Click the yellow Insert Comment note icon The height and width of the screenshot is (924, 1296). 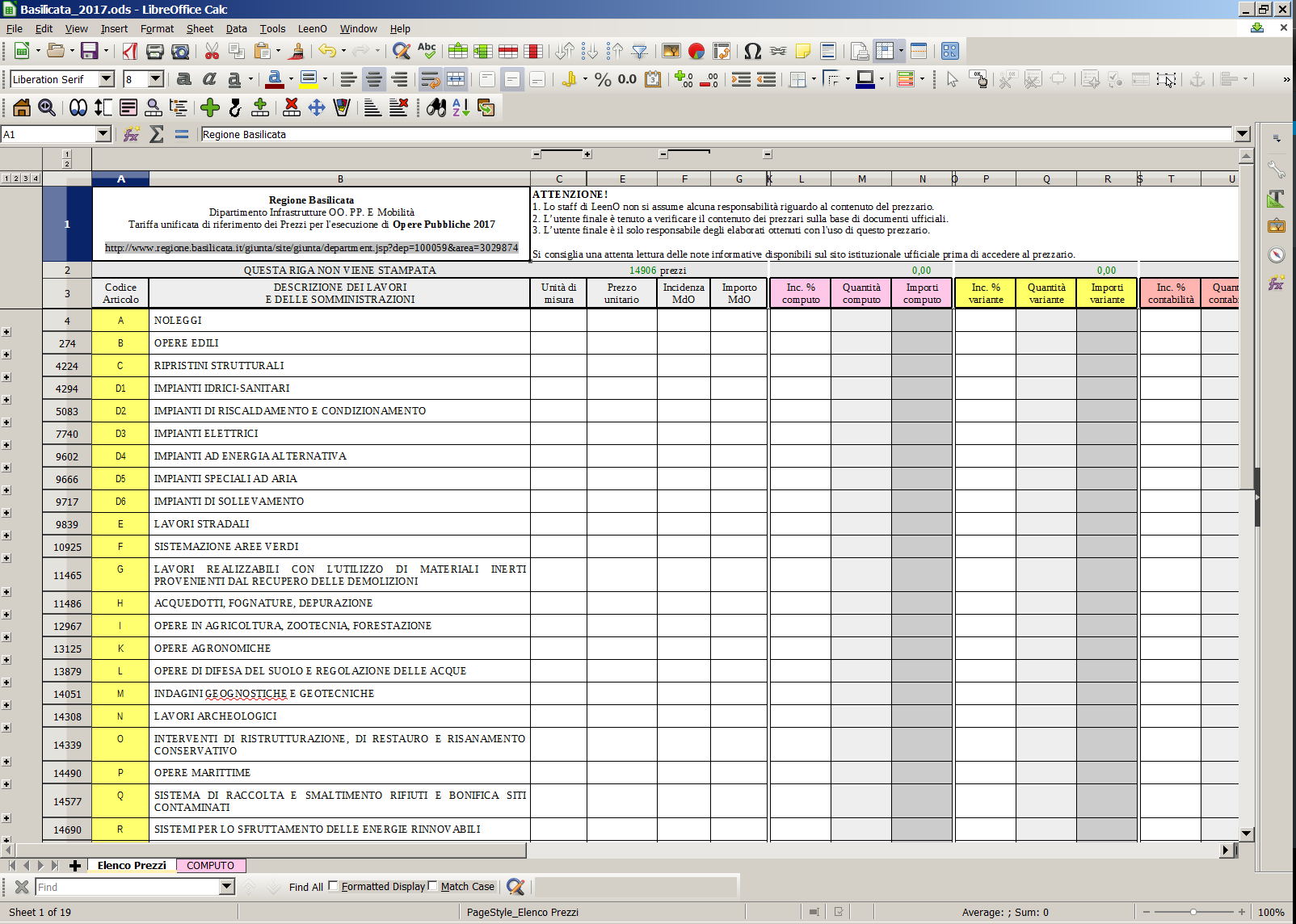click(x=803, y=51)
